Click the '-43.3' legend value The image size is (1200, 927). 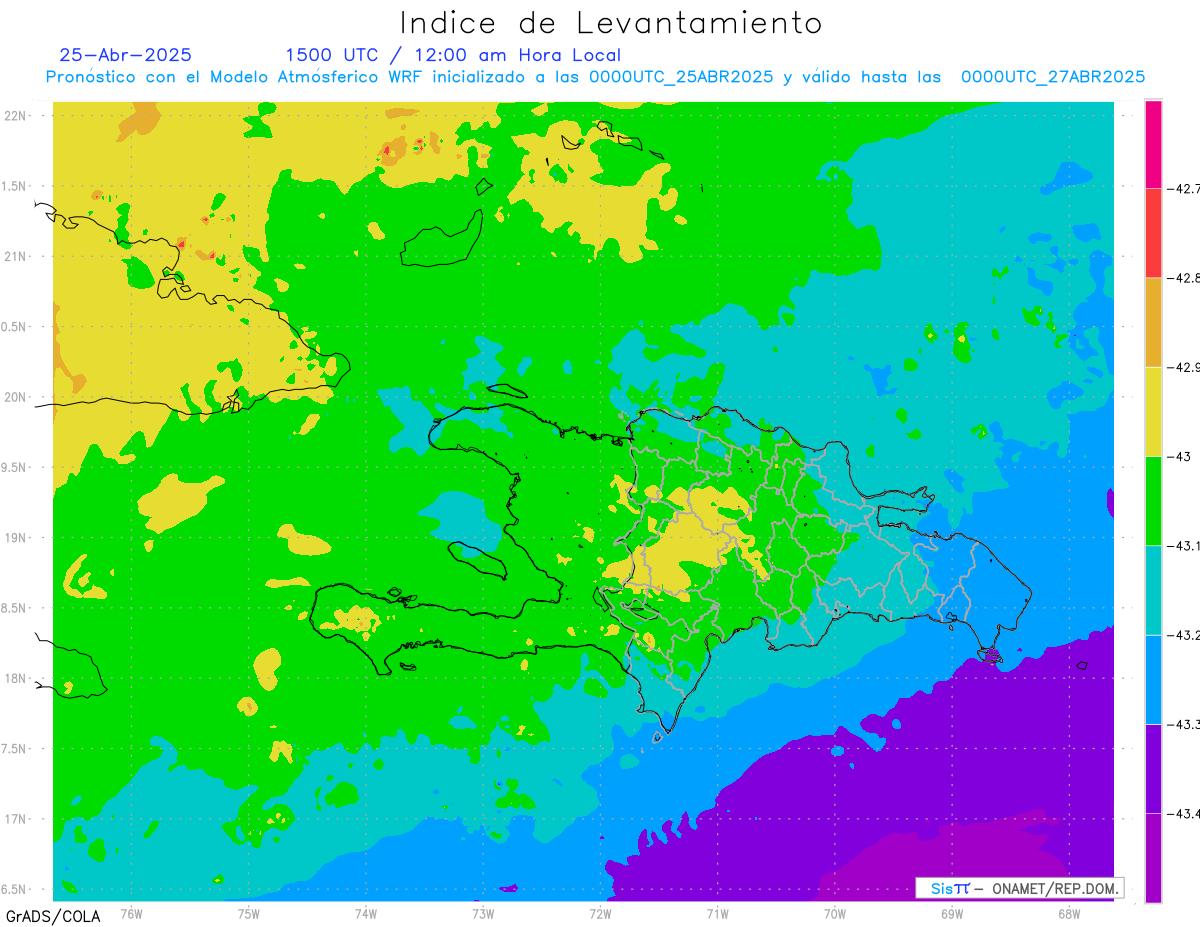[x=1183, y=723]
